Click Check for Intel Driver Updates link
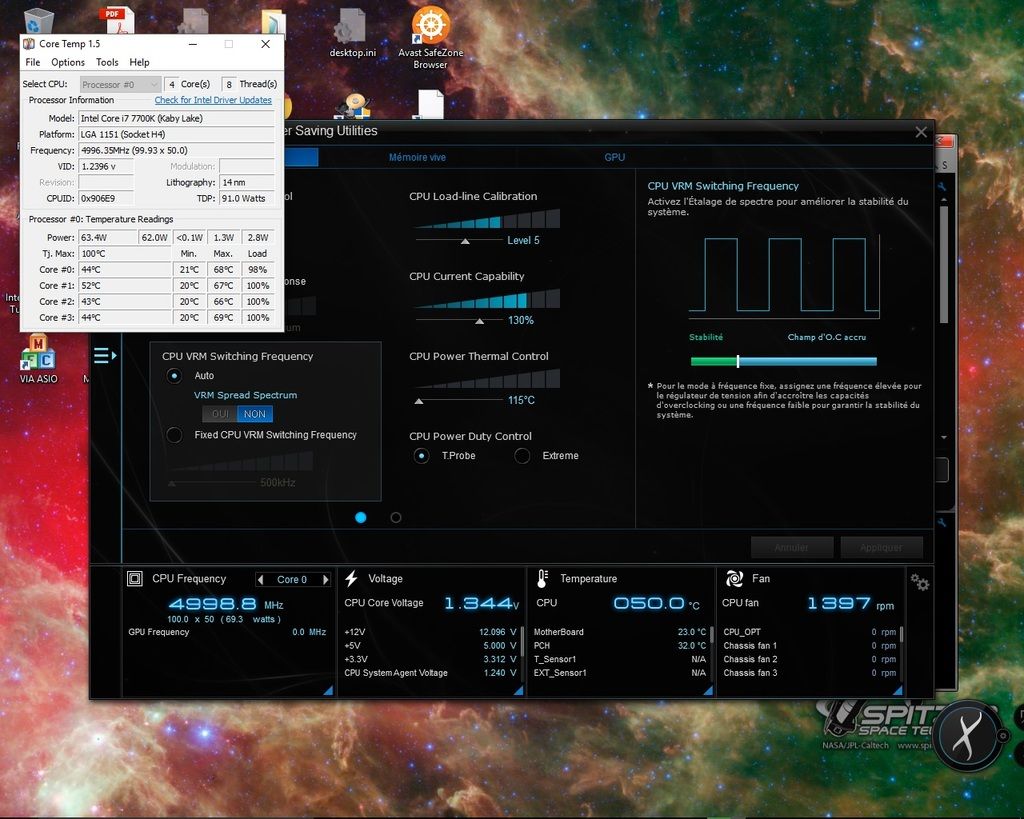Screen dimensions: 1024x819 (213, 100)
